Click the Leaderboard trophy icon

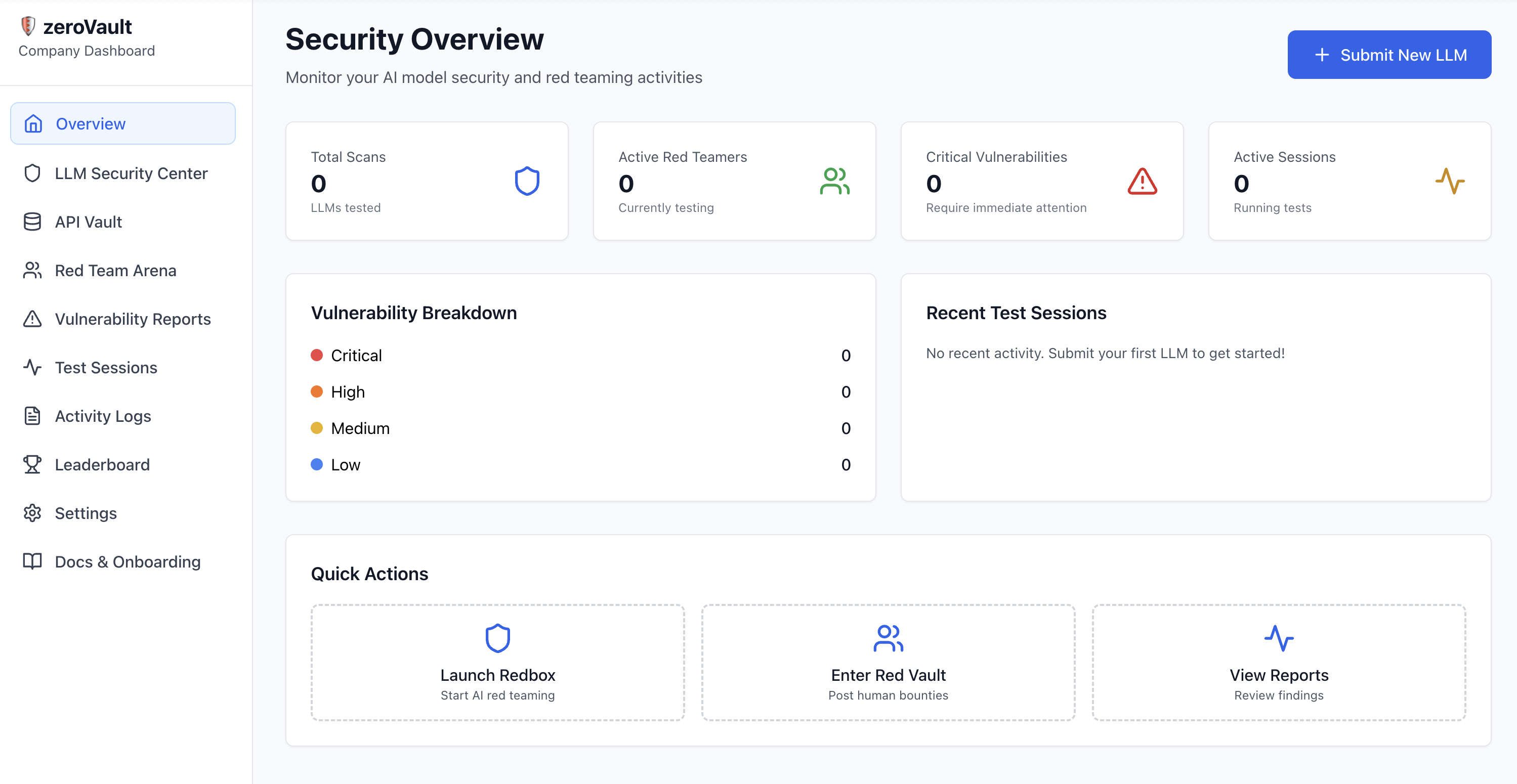click(x=32, y=464)
